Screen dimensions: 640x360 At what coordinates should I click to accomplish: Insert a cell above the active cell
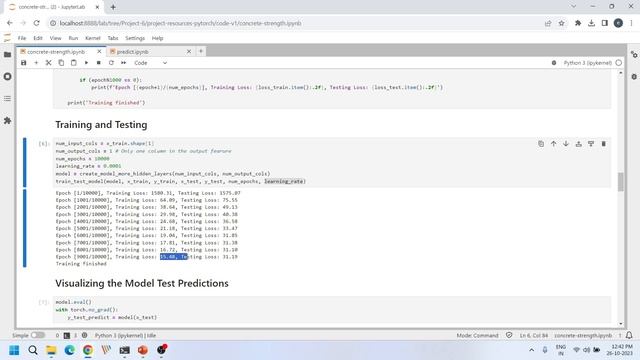pos(578,144)
